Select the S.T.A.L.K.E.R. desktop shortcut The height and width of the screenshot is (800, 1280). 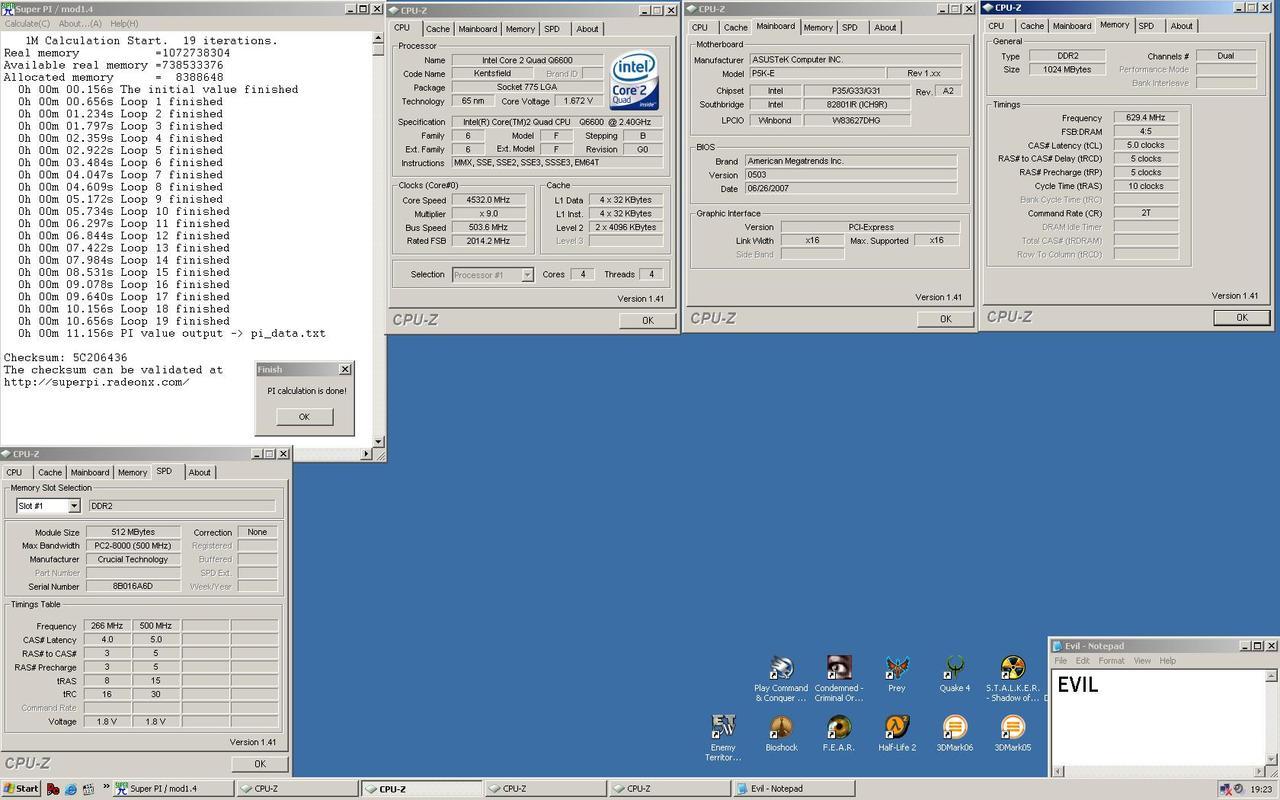[1013, 677]
